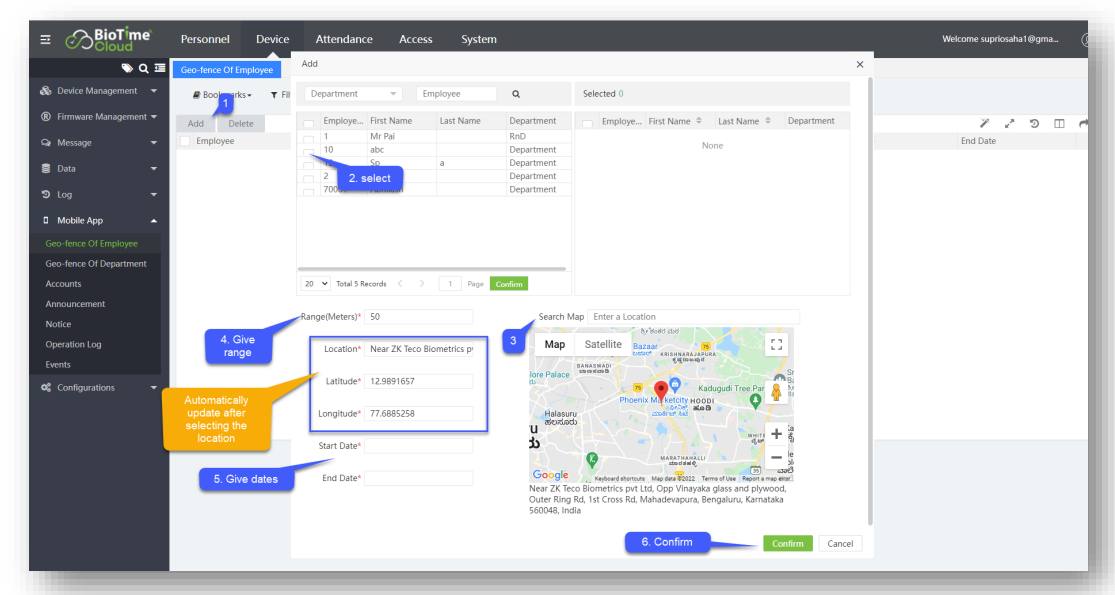Image resolution: width=1115 pixels, height=595 pixels.
Task: Open the Department dropdown filter
Action: pyautogui.click(x=353, y=94)
